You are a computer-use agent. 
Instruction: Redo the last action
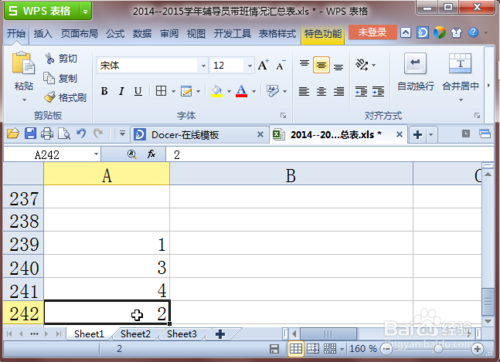pos(98,133)
